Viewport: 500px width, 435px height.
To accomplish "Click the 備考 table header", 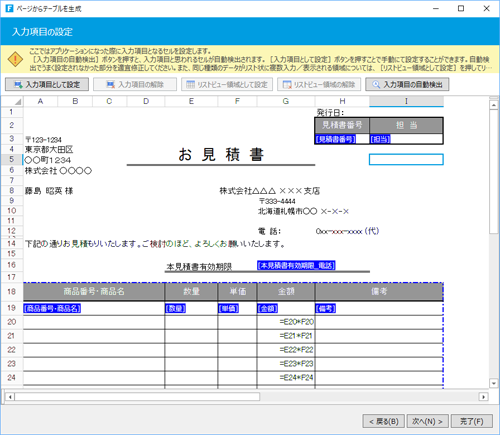I will tap(379, 292).
